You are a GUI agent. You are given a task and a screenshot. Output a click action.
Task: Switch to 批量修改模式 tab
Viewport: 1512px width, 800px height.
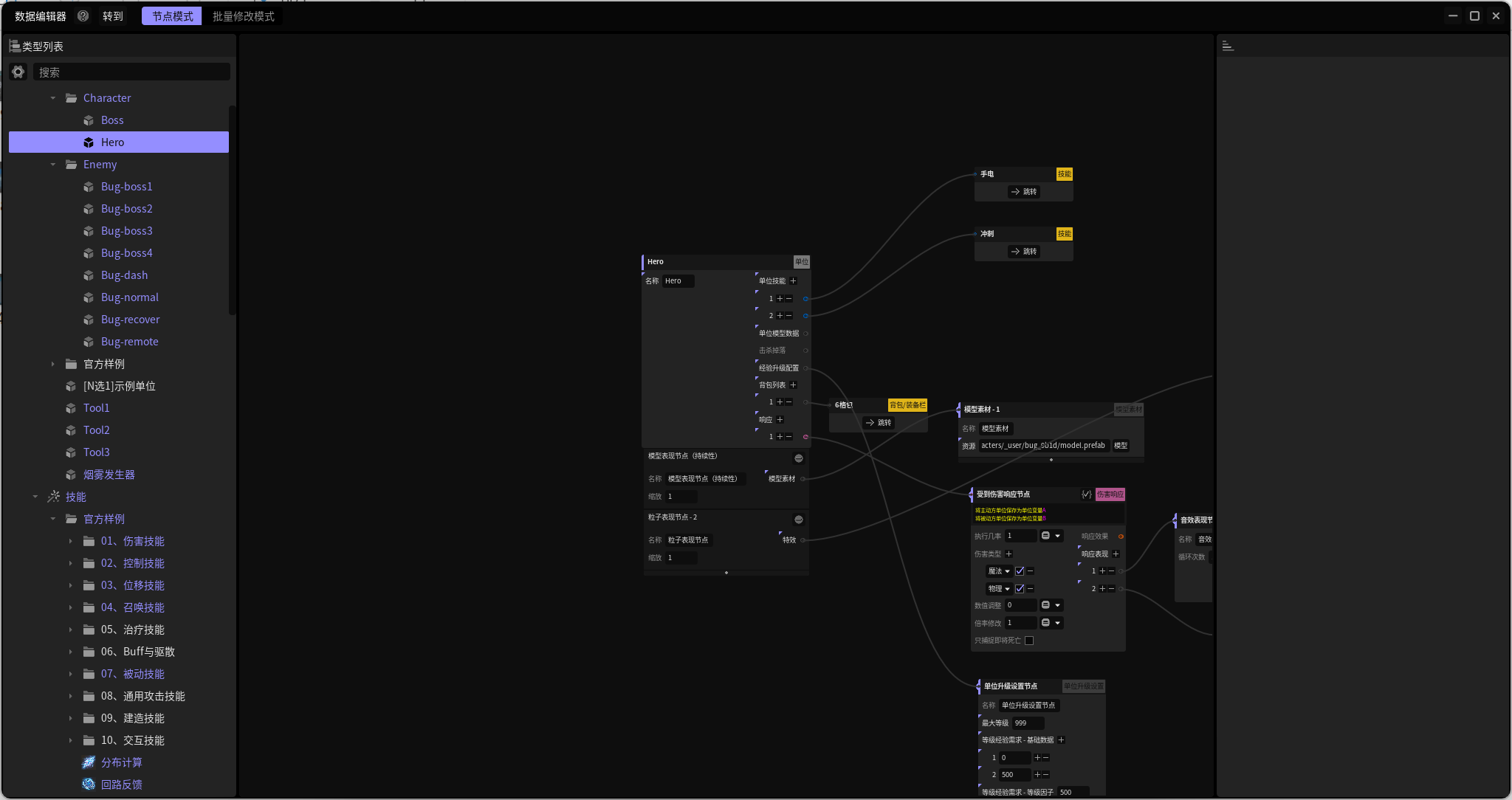243,16
